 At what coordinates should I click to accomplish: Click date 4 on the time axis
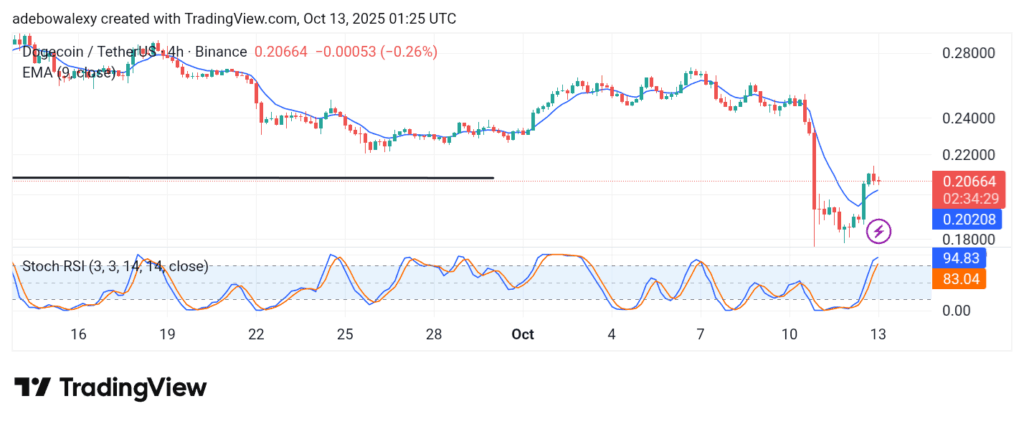click(x=611, y=334)
